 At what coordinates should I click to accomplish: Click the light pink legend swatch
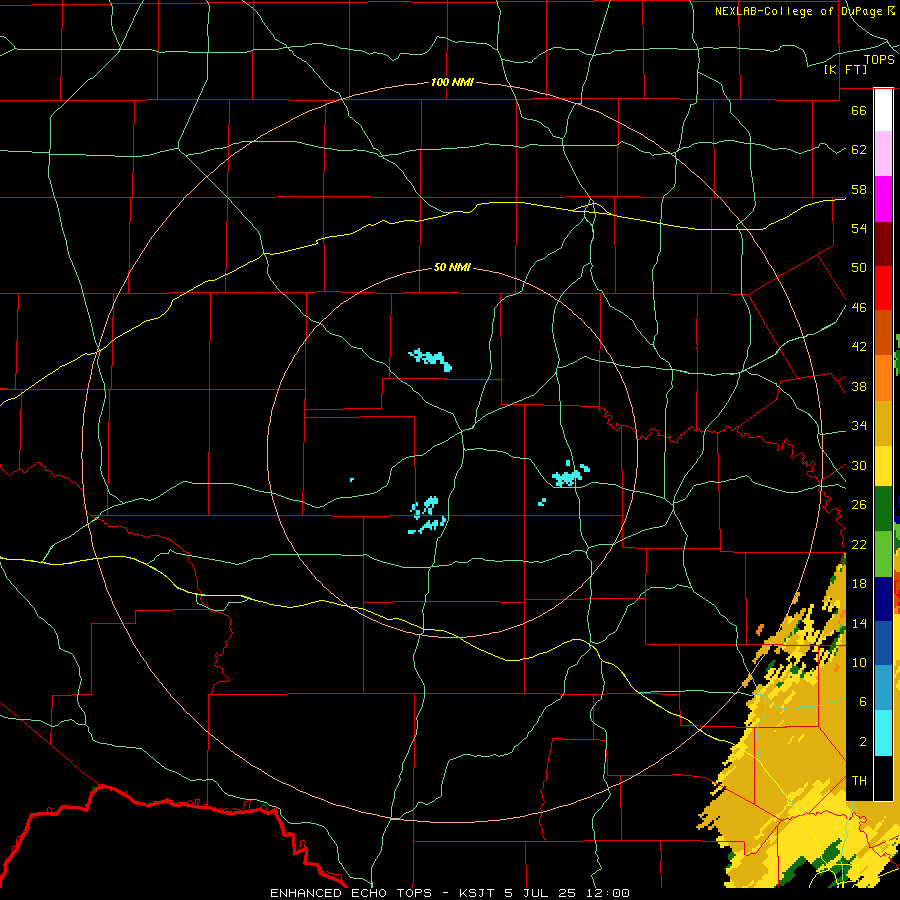tap(883, 153)
